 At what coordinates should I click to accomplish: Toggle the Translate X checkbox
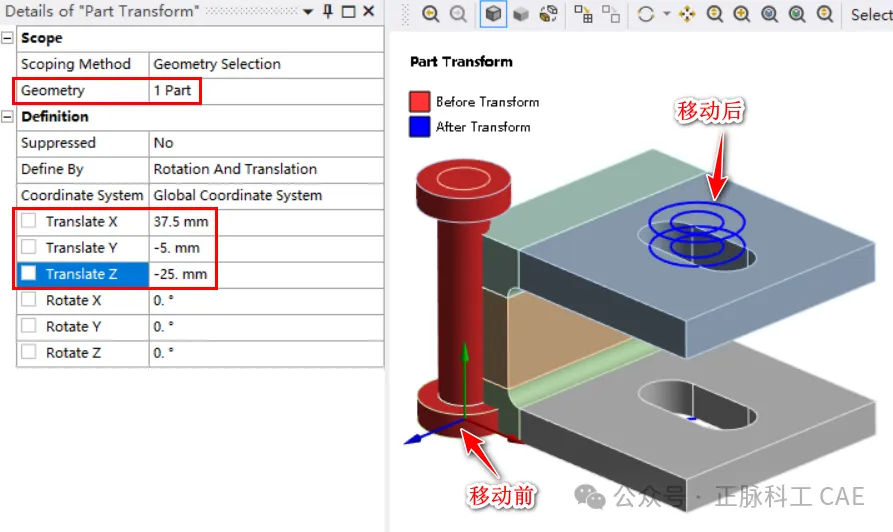pos(28,221)
